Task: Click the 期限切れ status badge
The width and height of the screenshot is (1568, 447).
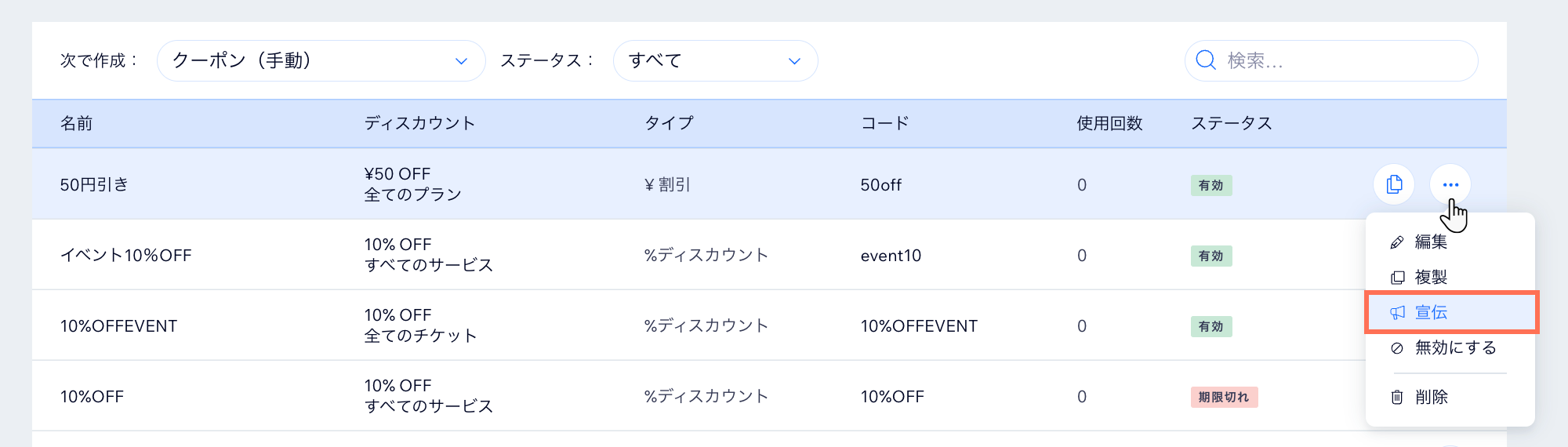Action: (1223, 397)
